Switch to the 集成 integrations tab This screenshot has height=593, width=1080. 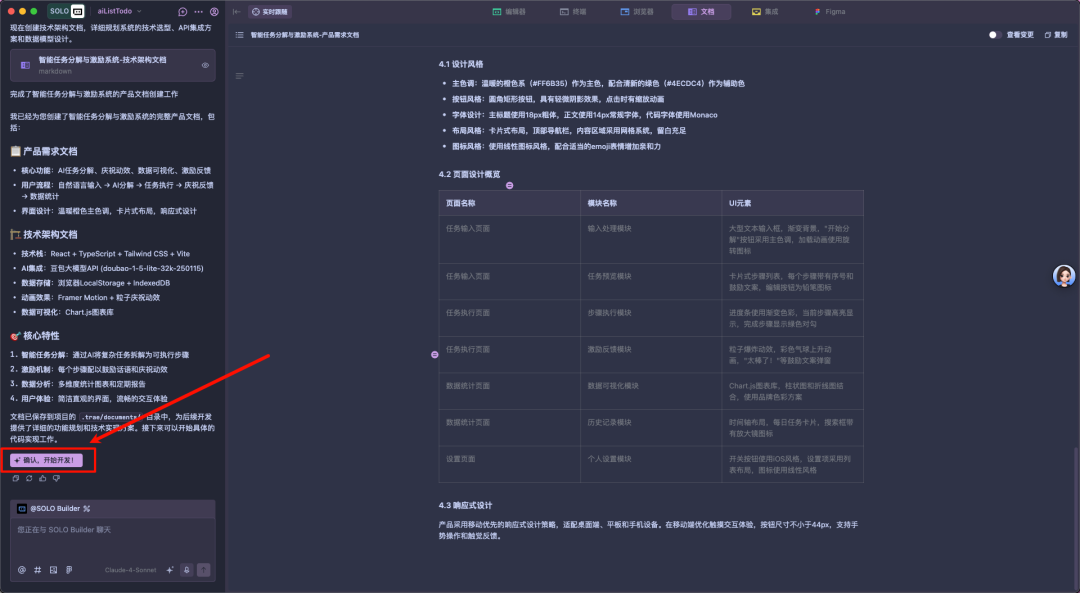tap(765, 12)
